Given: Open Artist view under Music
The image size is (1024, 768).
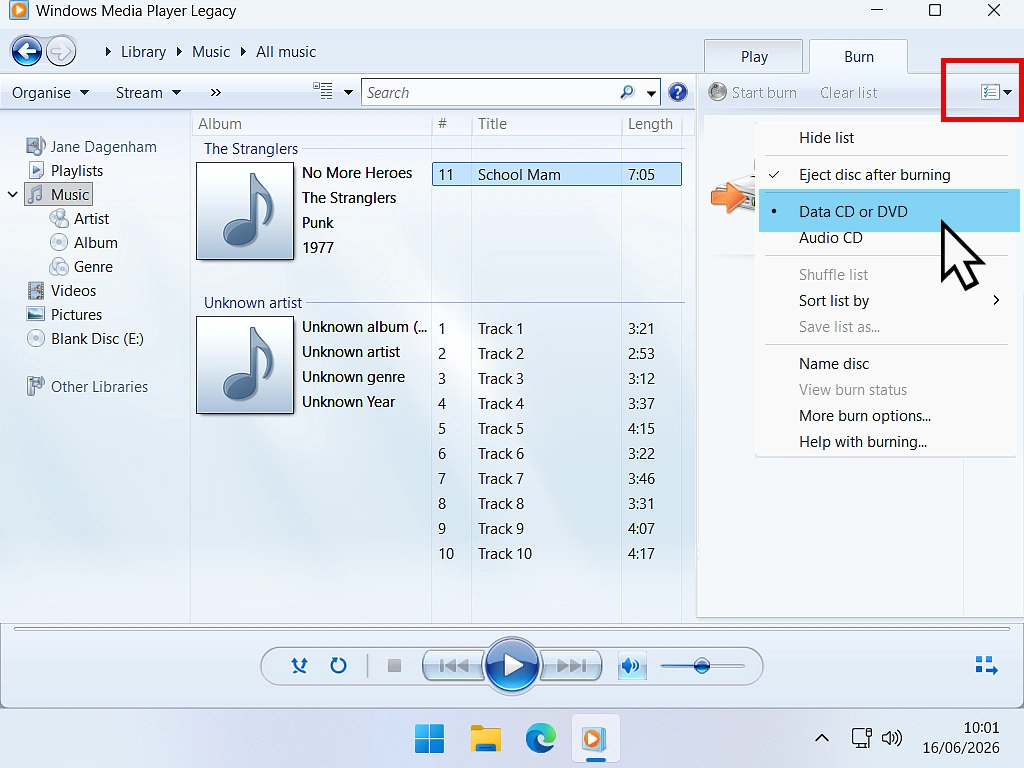Looking at the screenshot, I should pos(80,218).
